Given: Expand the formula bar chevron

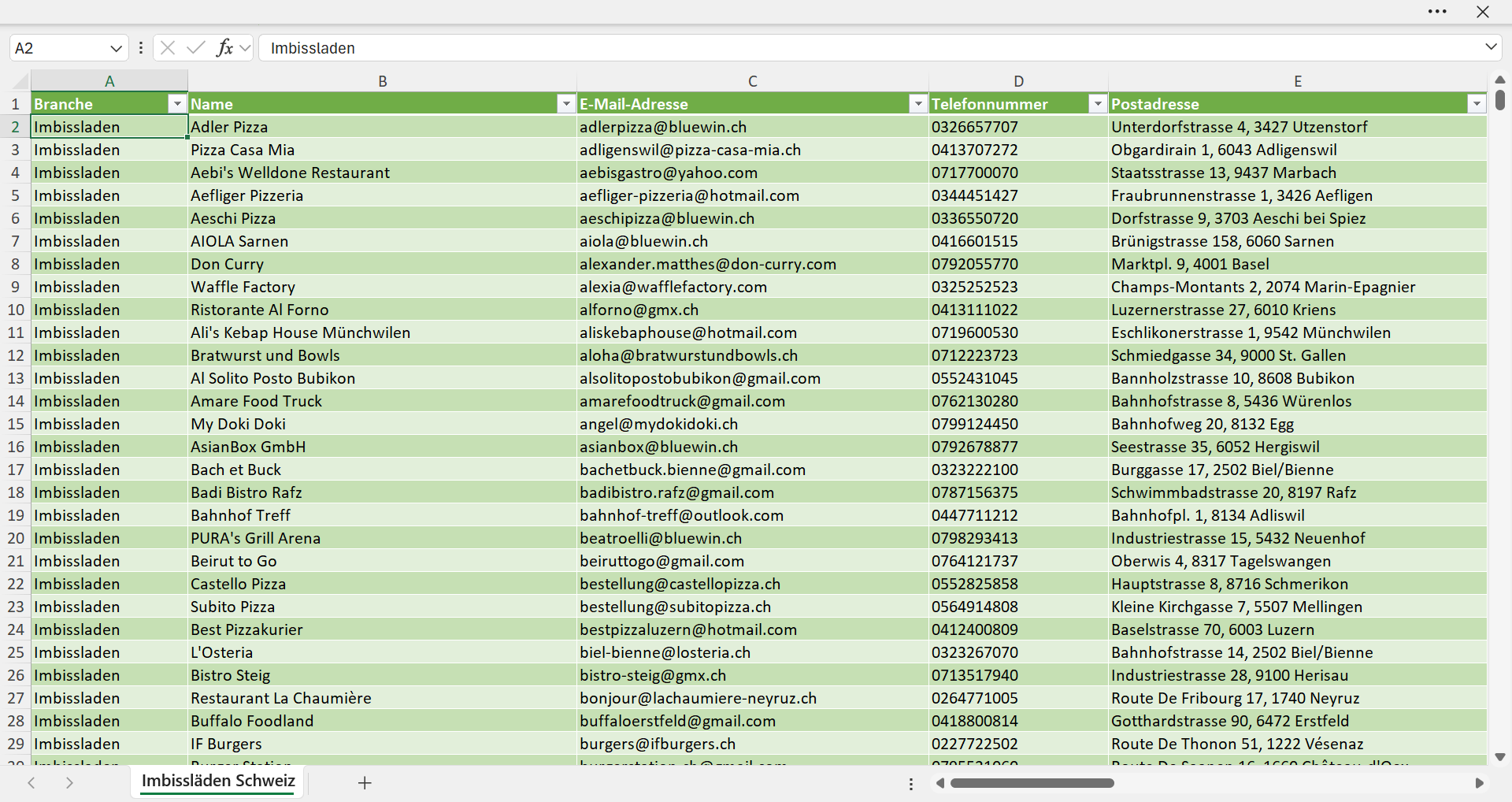Looking at the screenshot, I should click(x=1491, y=47).
